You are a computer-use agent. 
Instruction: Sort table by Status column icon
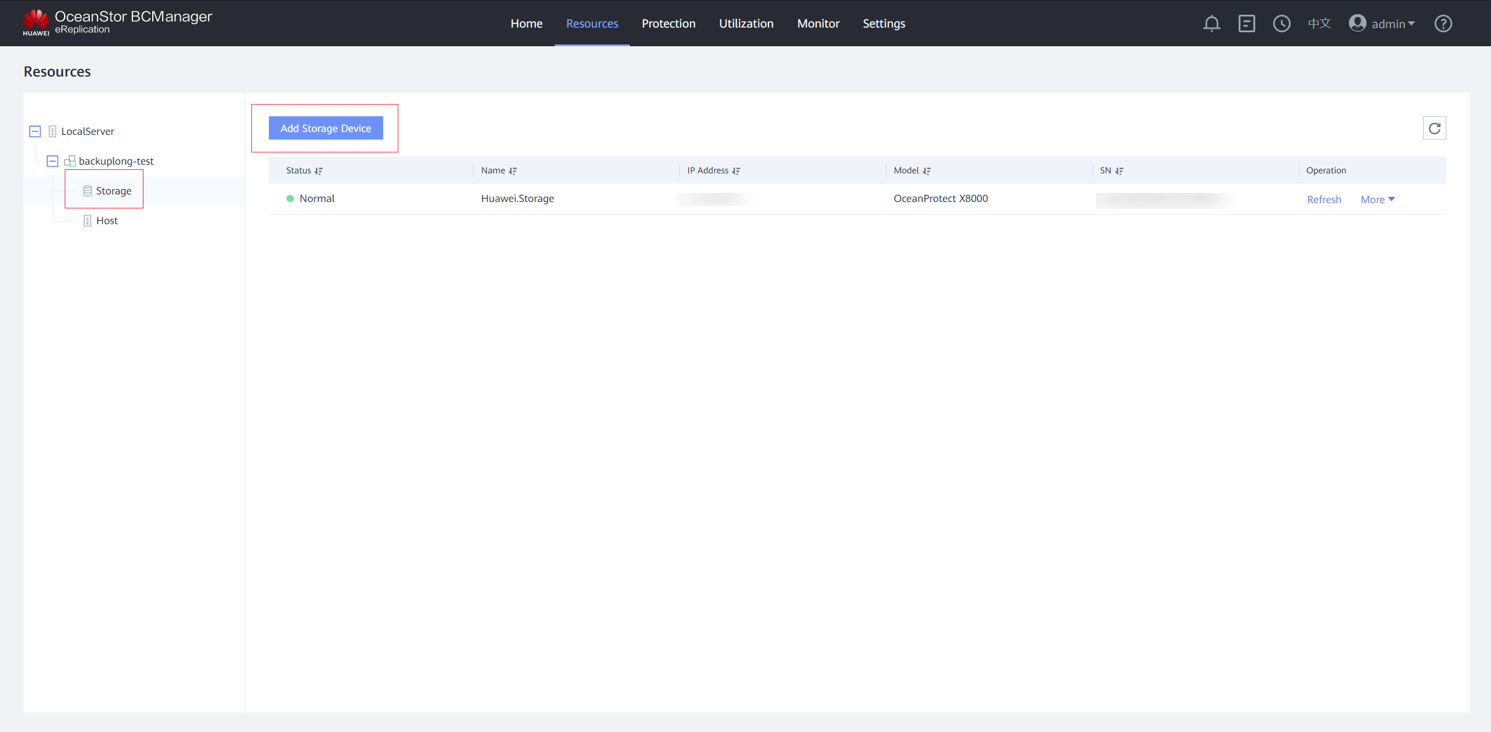(319, 171)
